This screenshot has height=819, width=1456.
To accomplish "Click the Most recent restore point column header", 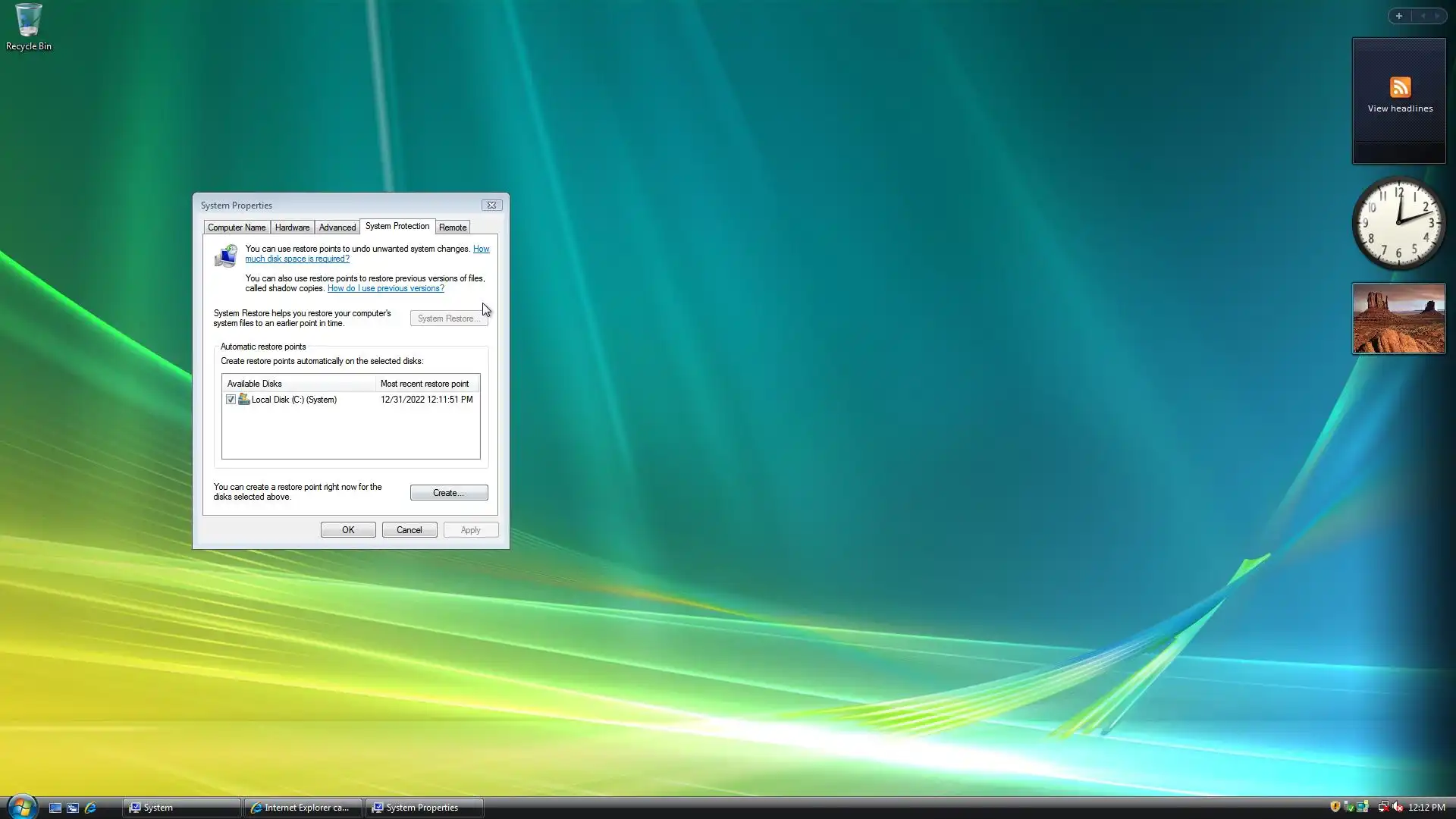I will pyautogui.click(x=426, y=384).
